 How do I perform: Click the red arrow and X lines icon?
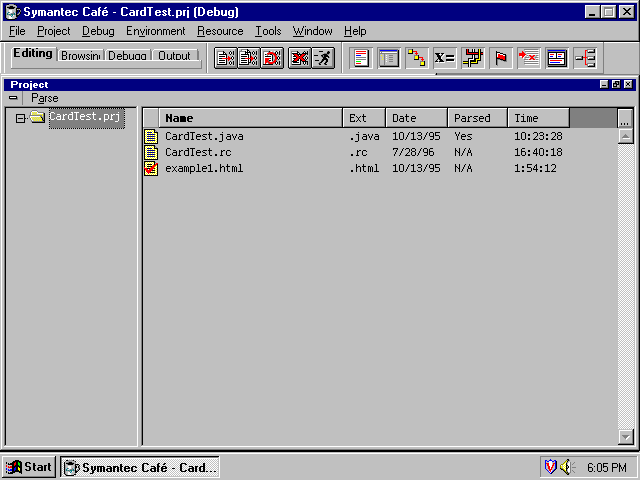coord(529,58)
